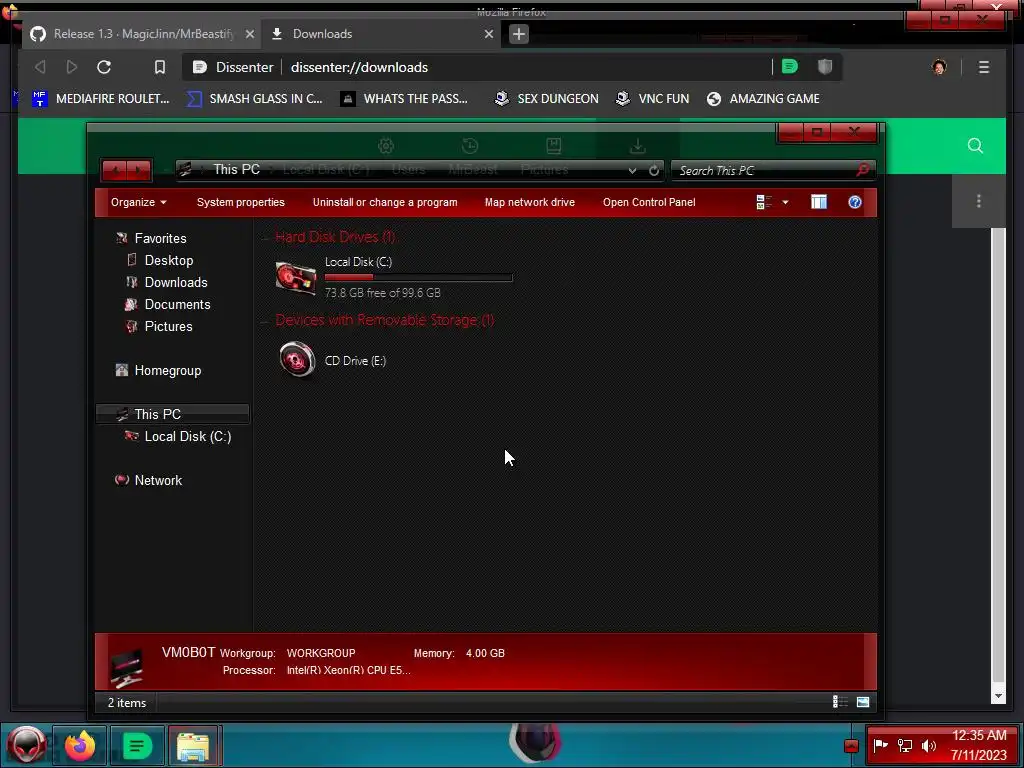Bookmark the current page icon
1024x768 pixels.
pos(159,67)
